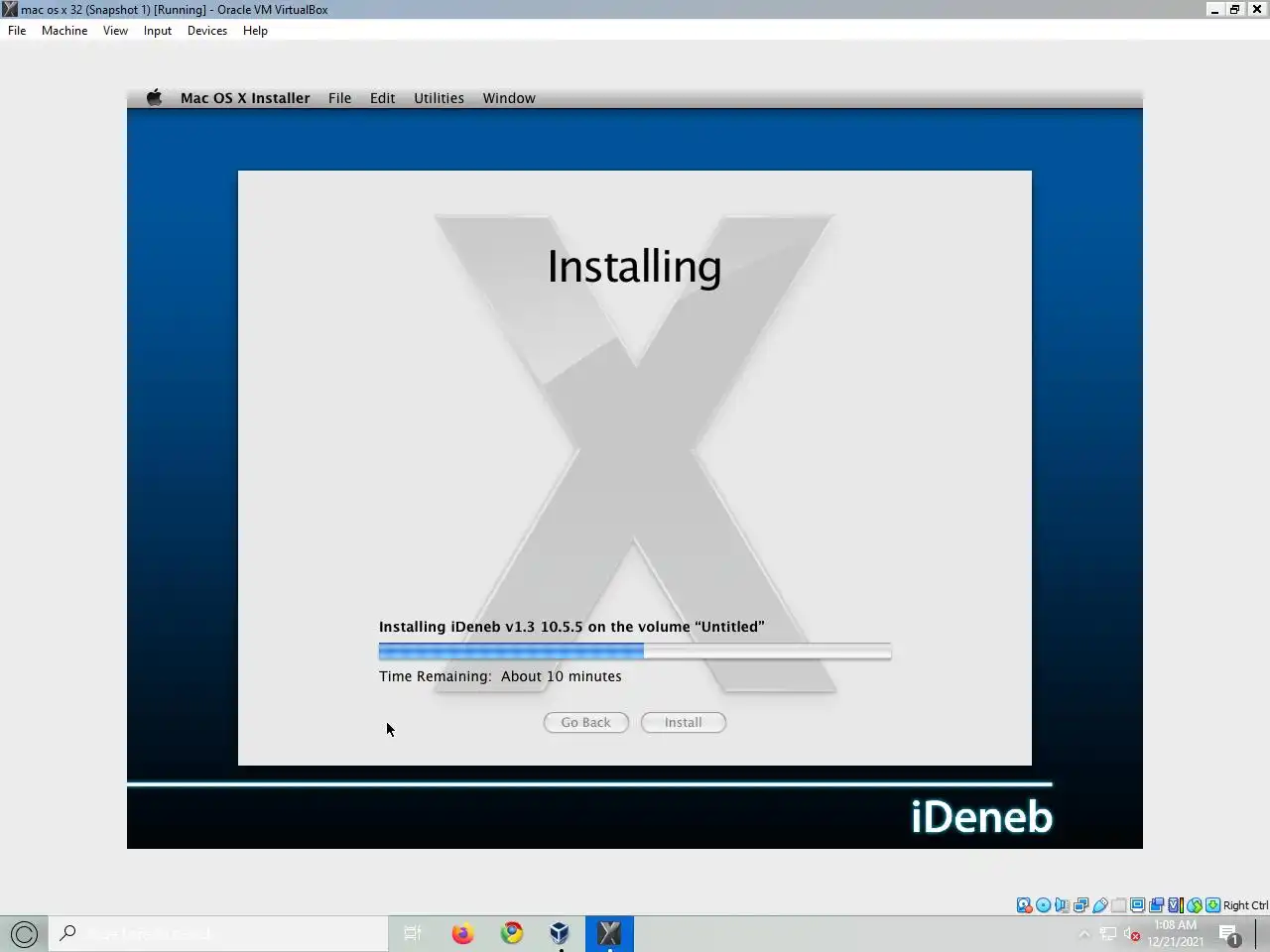This screenshot has height=952, width=1270.
Task: Show hidden system tray icons
Action: [1084, 934]
